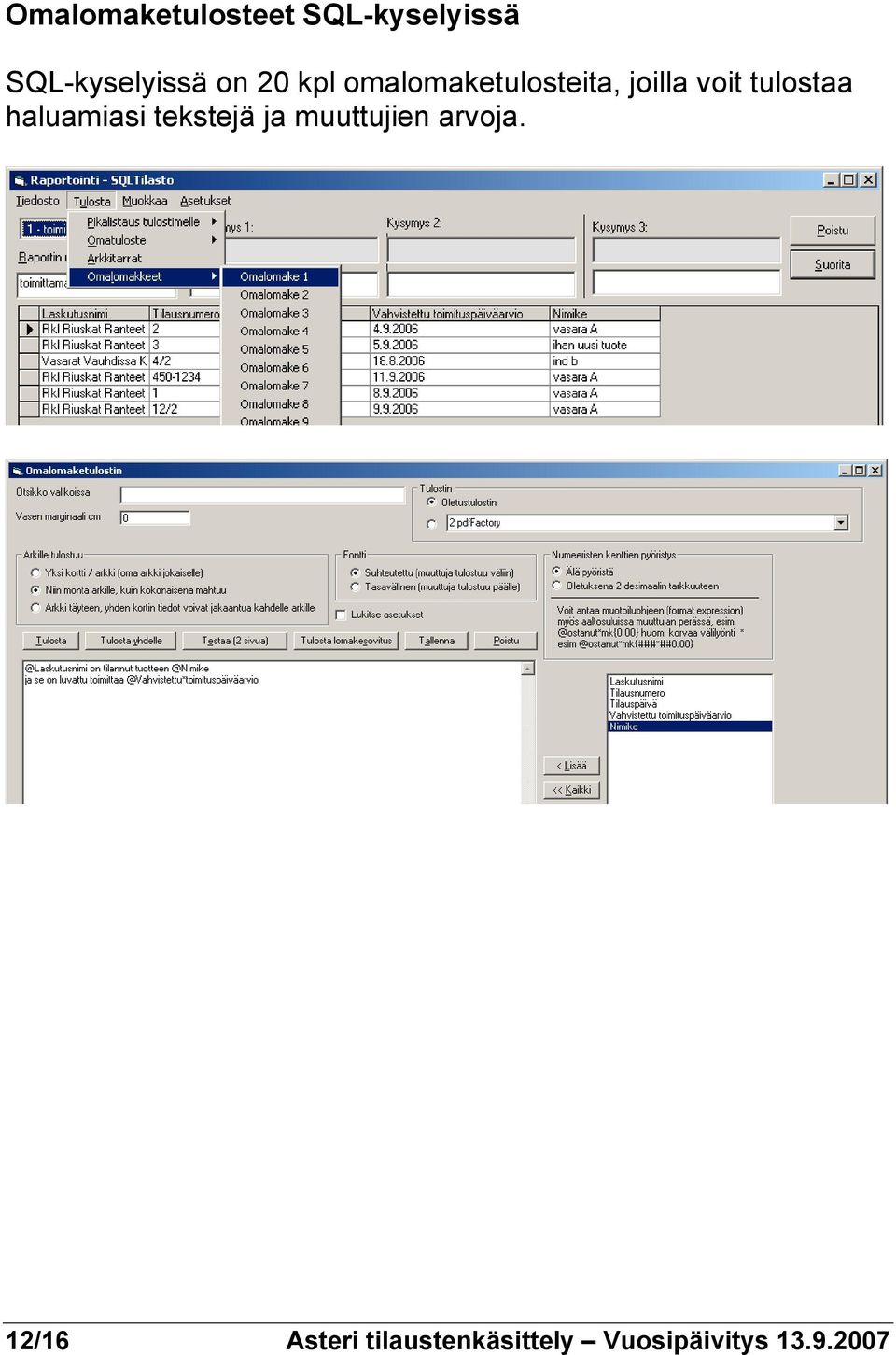Click the cell with date 18.8.2006
896x1355 pixels.
pyautogui.click(x=459, y=361)
